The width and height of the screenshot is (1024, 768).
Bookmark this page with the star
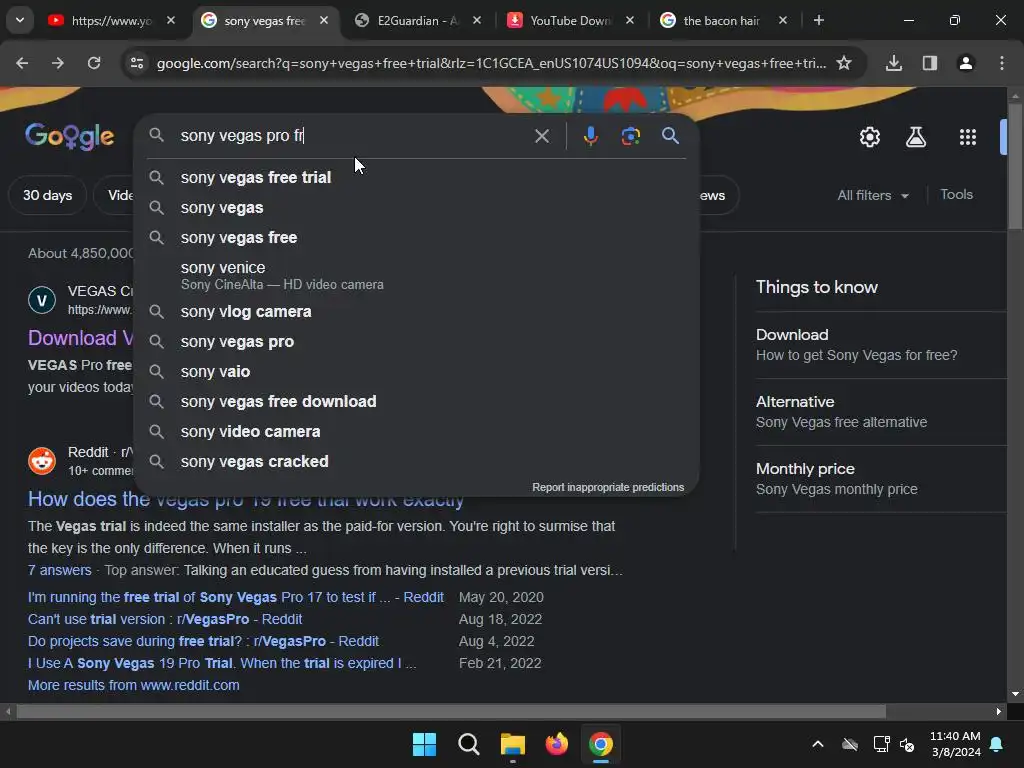coord(844,63)
